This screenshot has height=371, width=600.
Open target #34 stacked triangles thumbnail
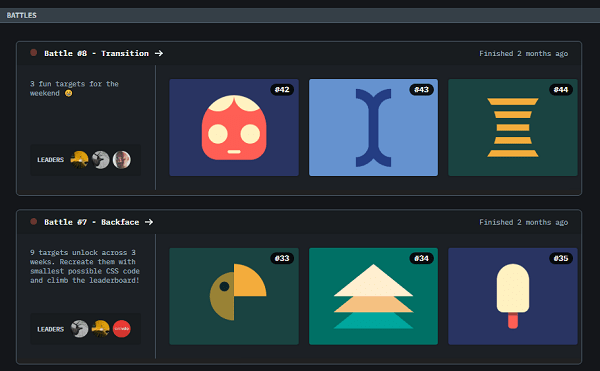pos(373,296)
